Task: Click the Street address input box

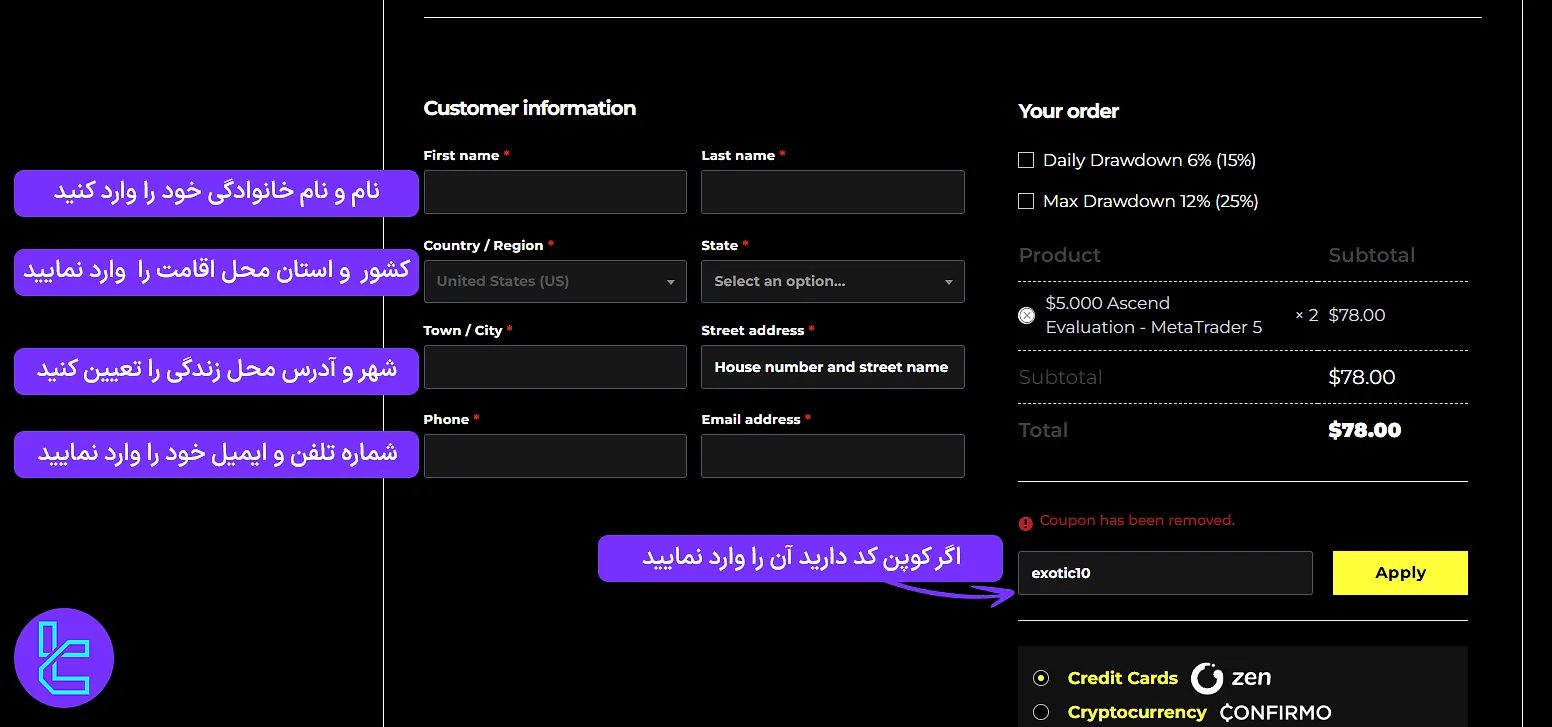Action: click(x=832, y=366)
